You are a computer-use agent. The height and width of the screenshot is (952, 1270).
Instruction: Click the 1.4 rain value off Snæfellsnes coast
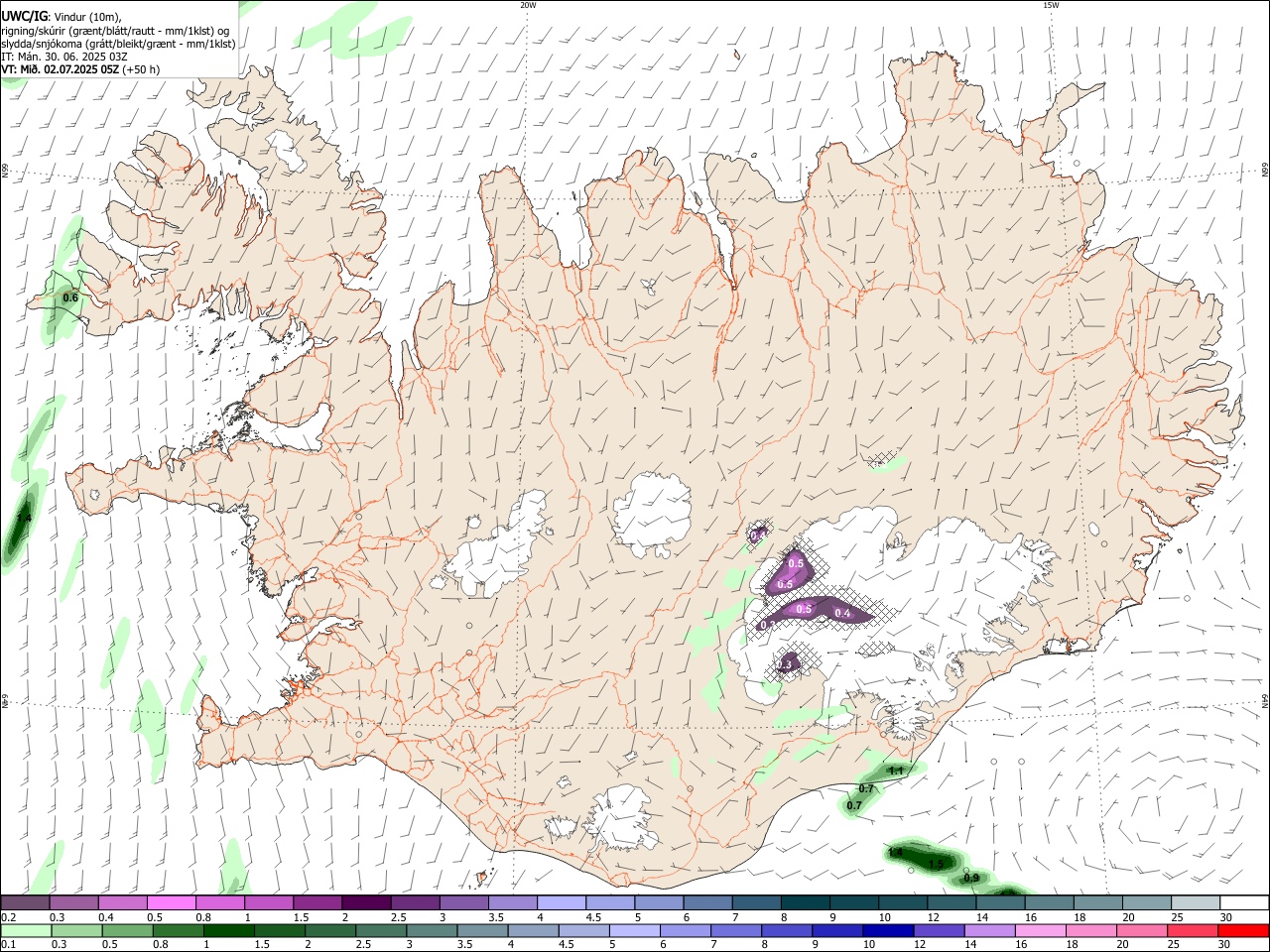(25, 518)
